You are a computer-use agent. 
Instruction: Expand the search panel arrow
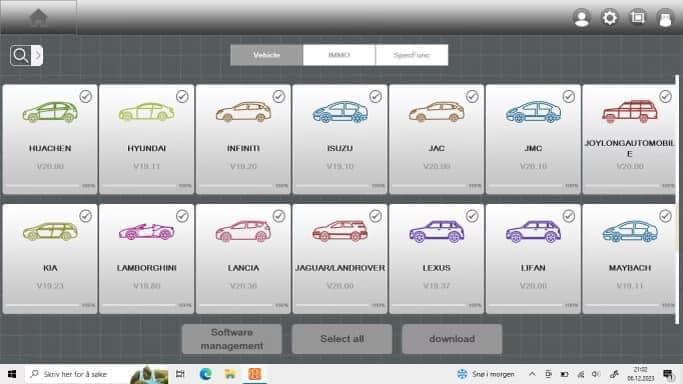37,56
